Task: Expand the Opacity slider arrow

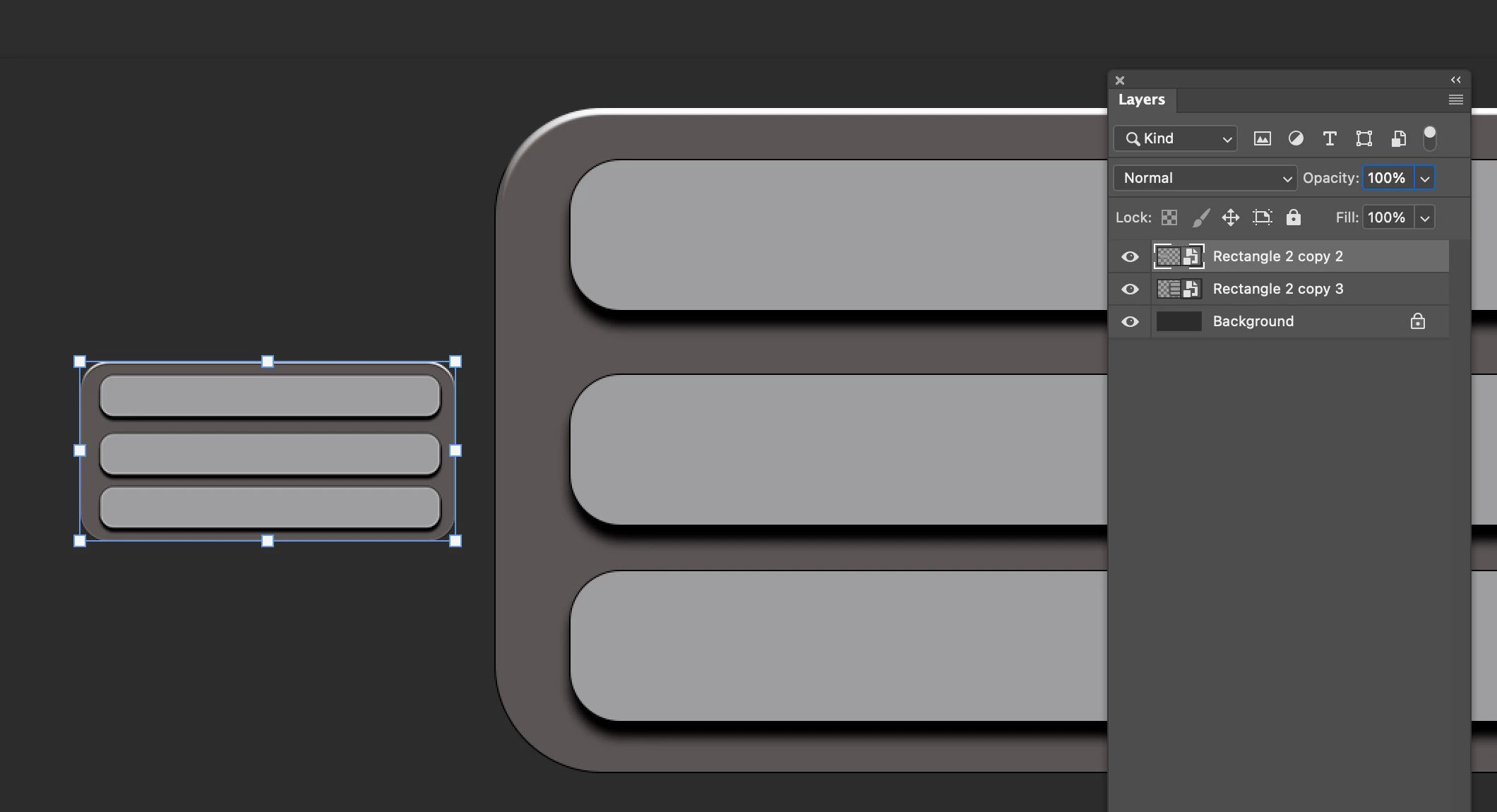Action: [x=1425, y=179]
